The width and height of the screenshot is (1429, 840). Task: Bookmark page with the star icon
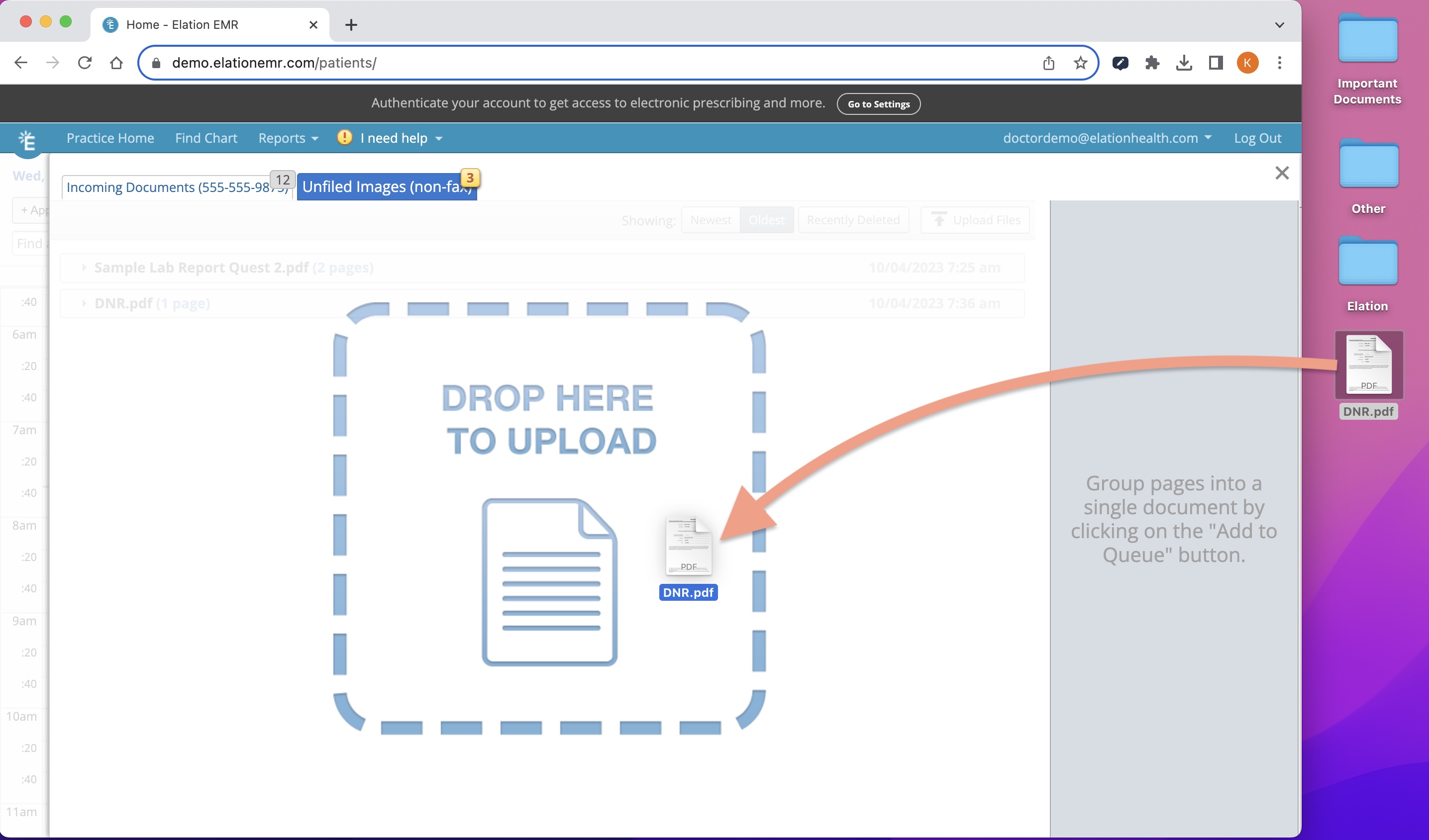(x=1080, y=63)
